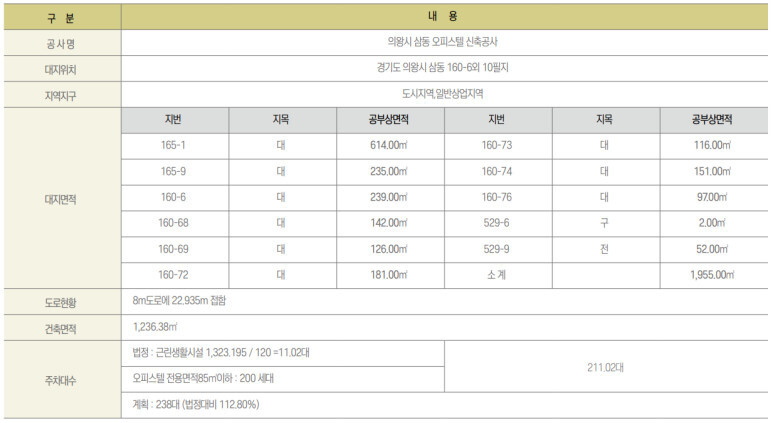Screen dimensions: 773x423
Task: Click the 내 용 header cell
Action: 444,17
